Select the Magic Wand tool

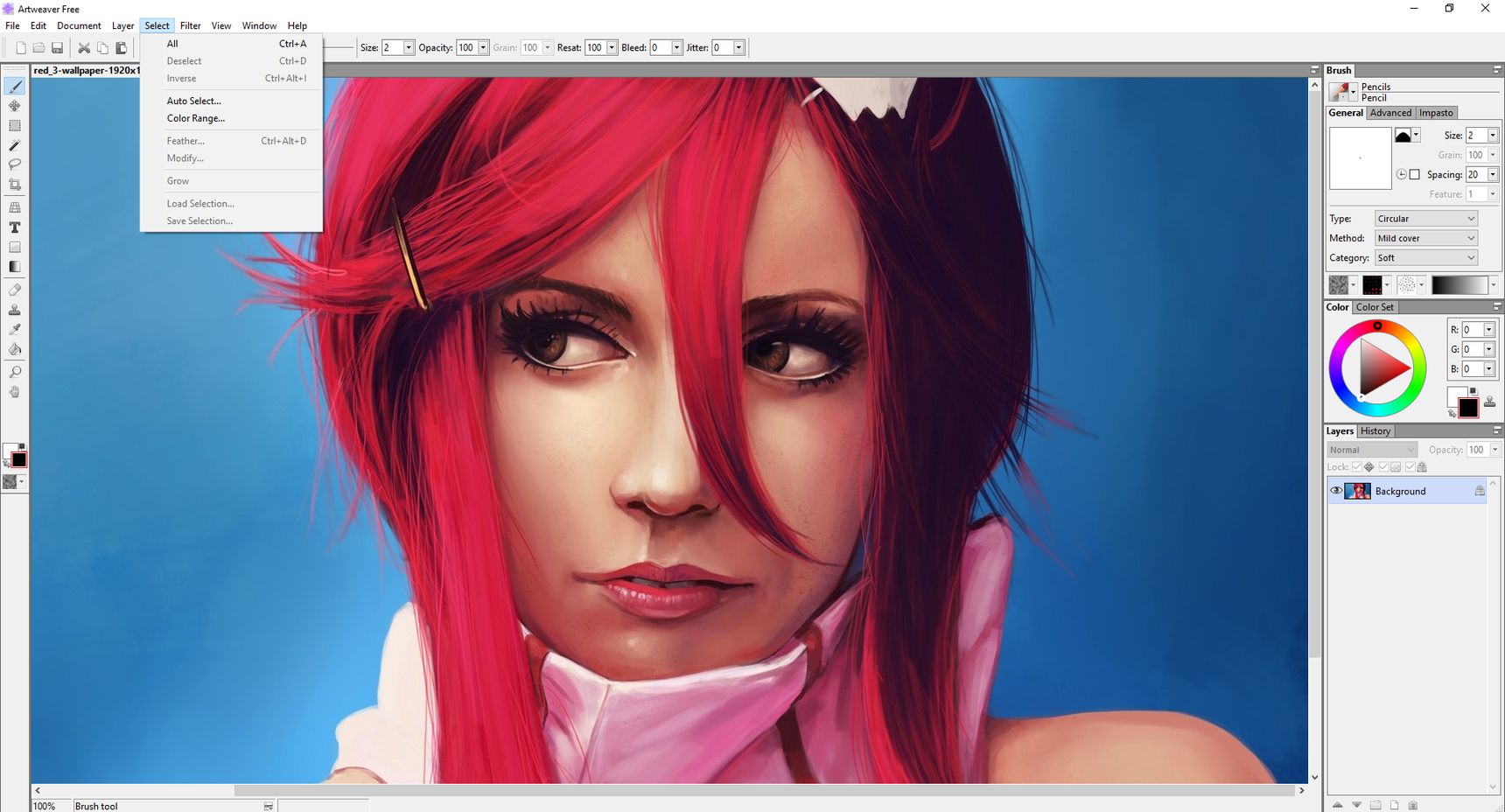click(15, 145)
